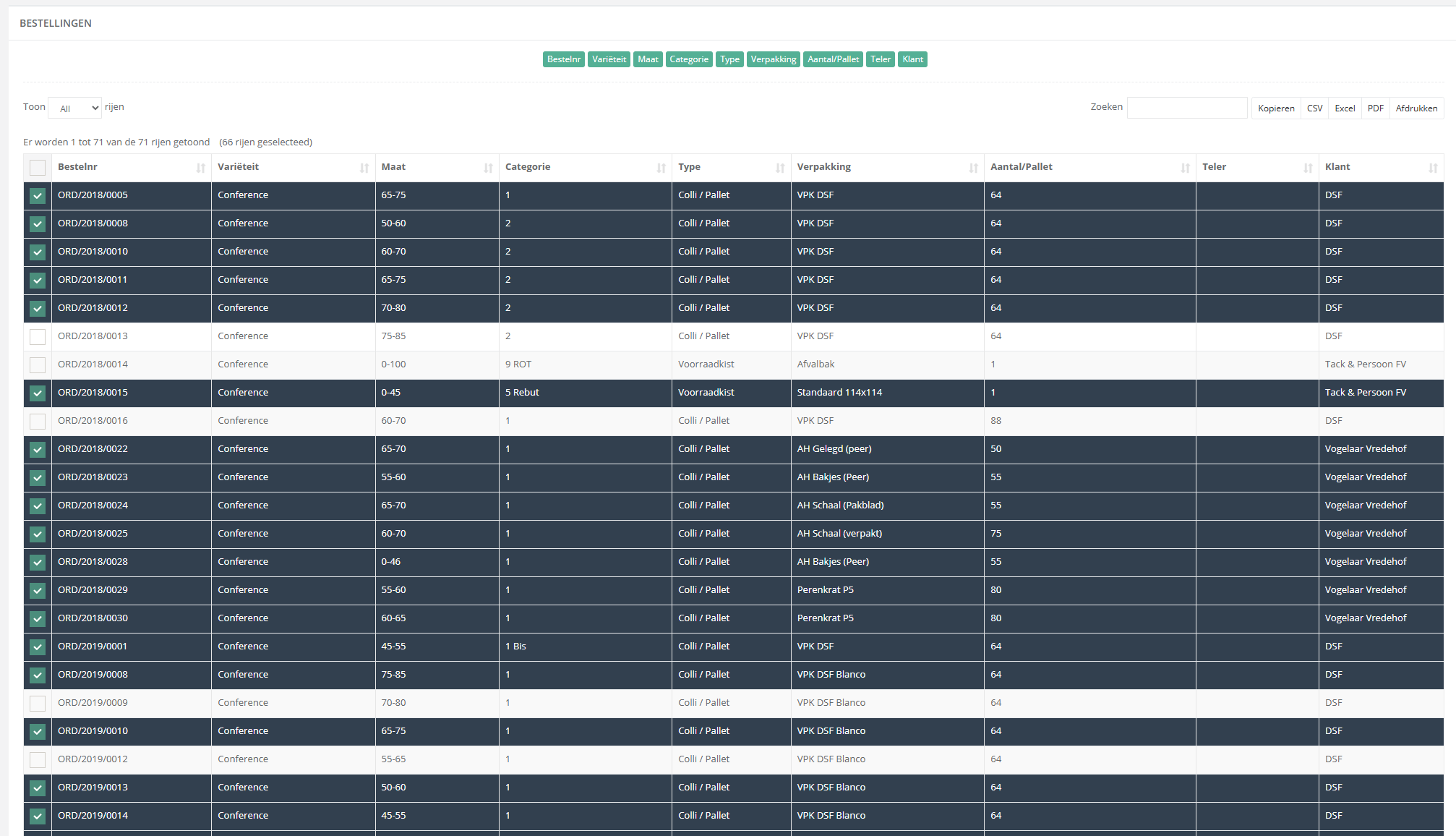The width and height of the screenshot is (1456, 836).
Task: Sort by Categorie column sort icon
Action: pyautogui.click(x=661, y=168)
